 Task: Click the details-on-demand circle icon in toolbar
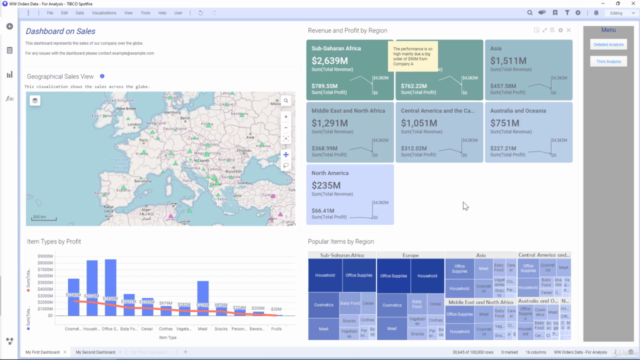point(578,13)
